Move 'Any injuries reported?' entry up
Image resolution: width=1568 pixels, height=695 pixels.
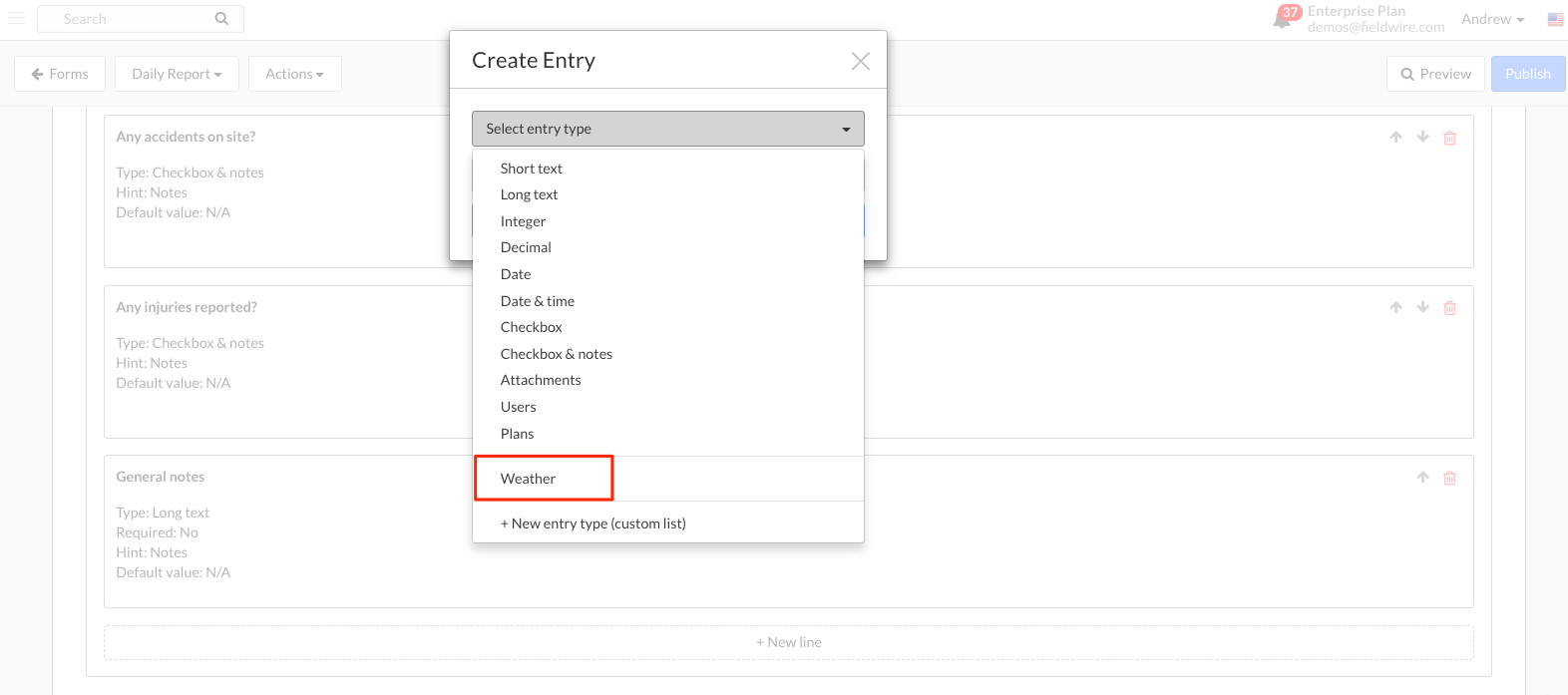(1395, 308)
